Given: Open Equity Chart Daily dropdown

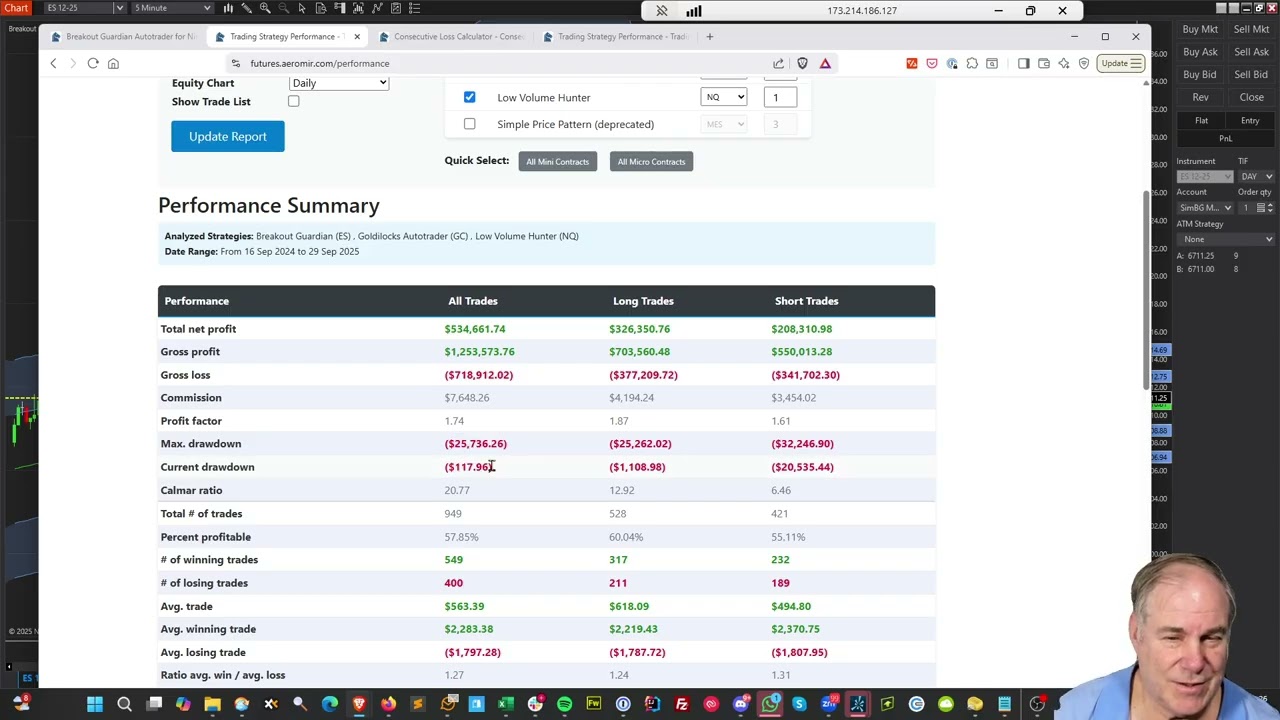Looking at the screenshot, I should 339,83.
